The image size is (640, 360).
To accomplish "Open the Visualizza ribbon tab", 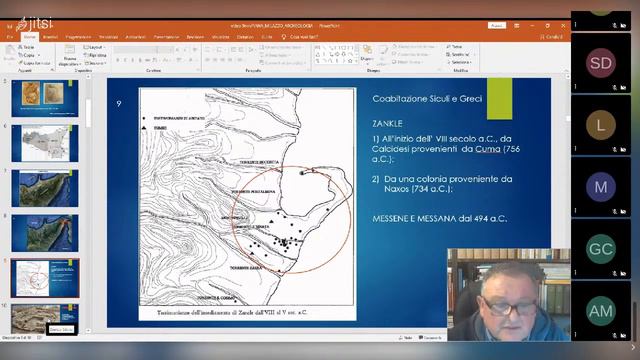I will coord(220,37).
